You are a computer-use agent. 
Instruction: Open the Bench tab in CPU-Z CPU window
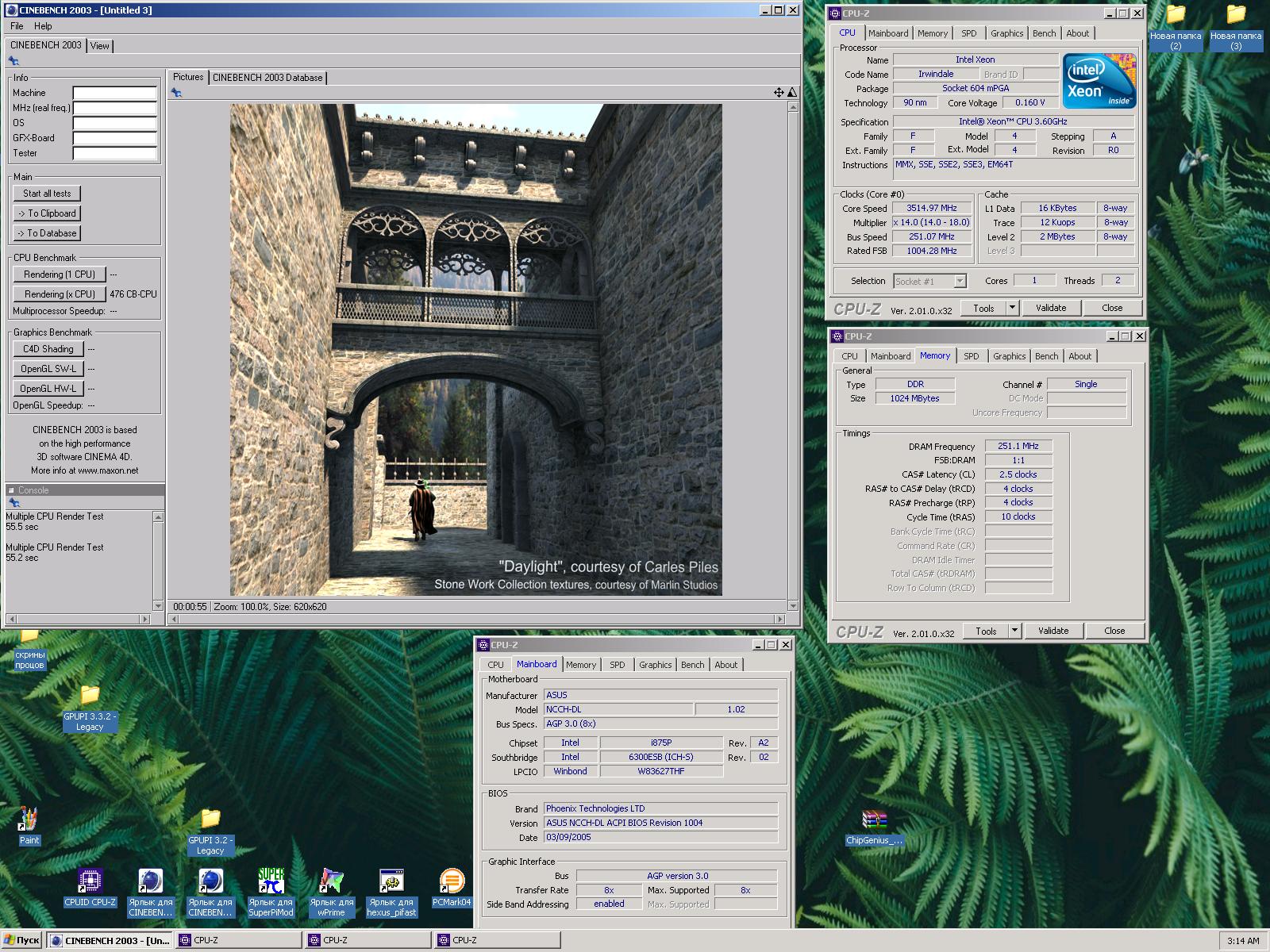[x=1045, y=33]
